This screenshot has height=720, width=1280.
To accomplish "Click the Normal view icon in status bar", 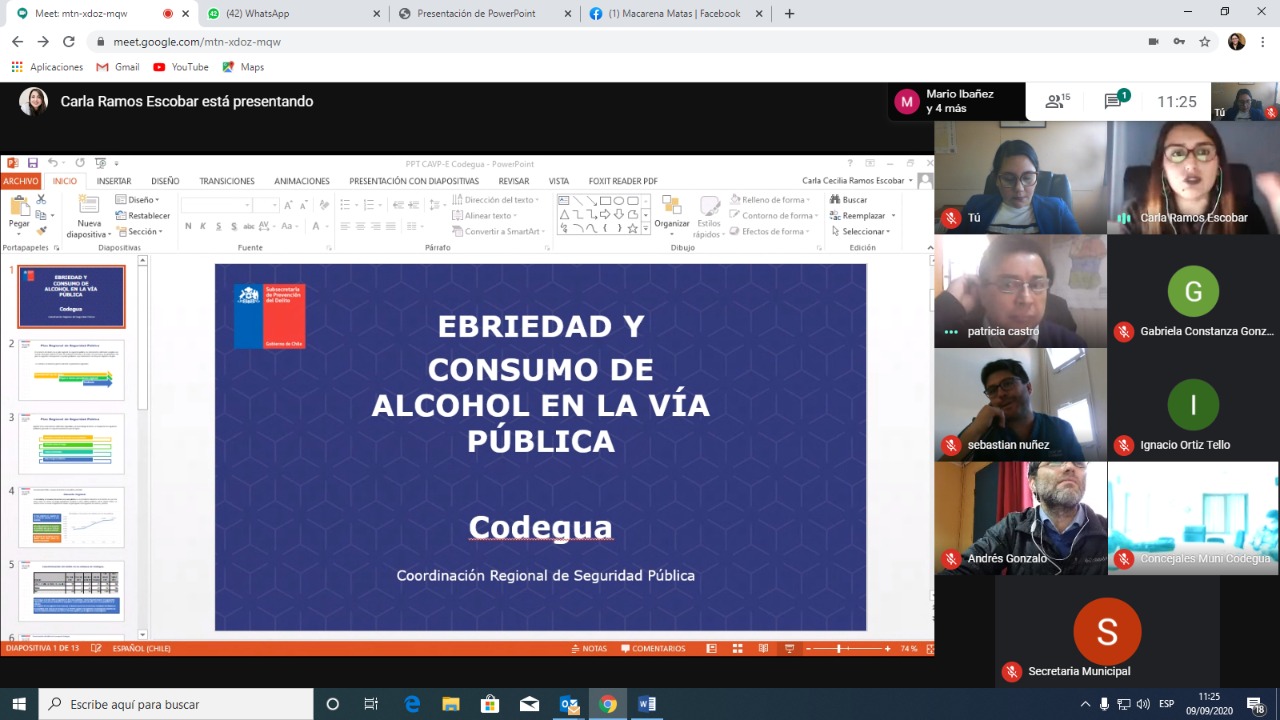I will pyautogui.click(x=712, y=649).
